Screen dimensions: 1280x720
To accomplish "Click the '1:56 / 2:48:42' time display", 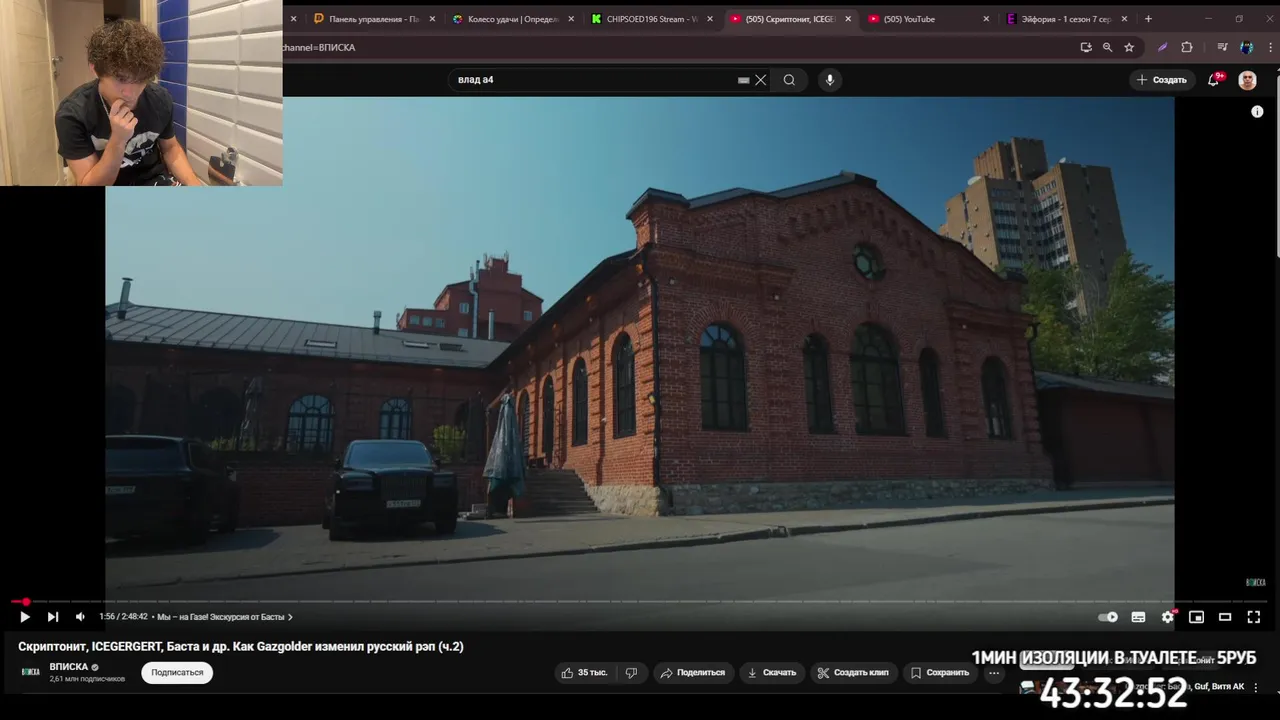I will coord(123,617).
